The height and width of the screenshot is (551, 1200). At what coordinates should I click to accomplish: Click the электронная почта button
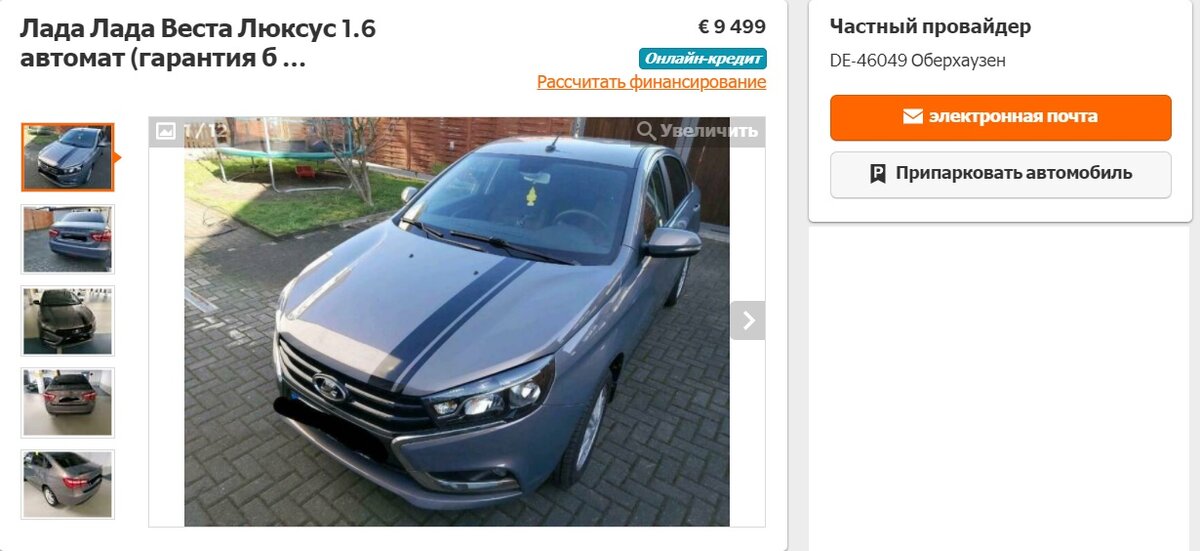point(1000,117)
